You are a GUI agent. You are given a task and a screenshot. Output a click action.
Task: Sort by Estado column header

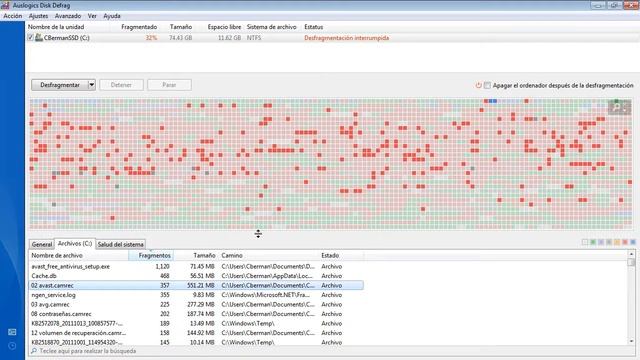341,256
